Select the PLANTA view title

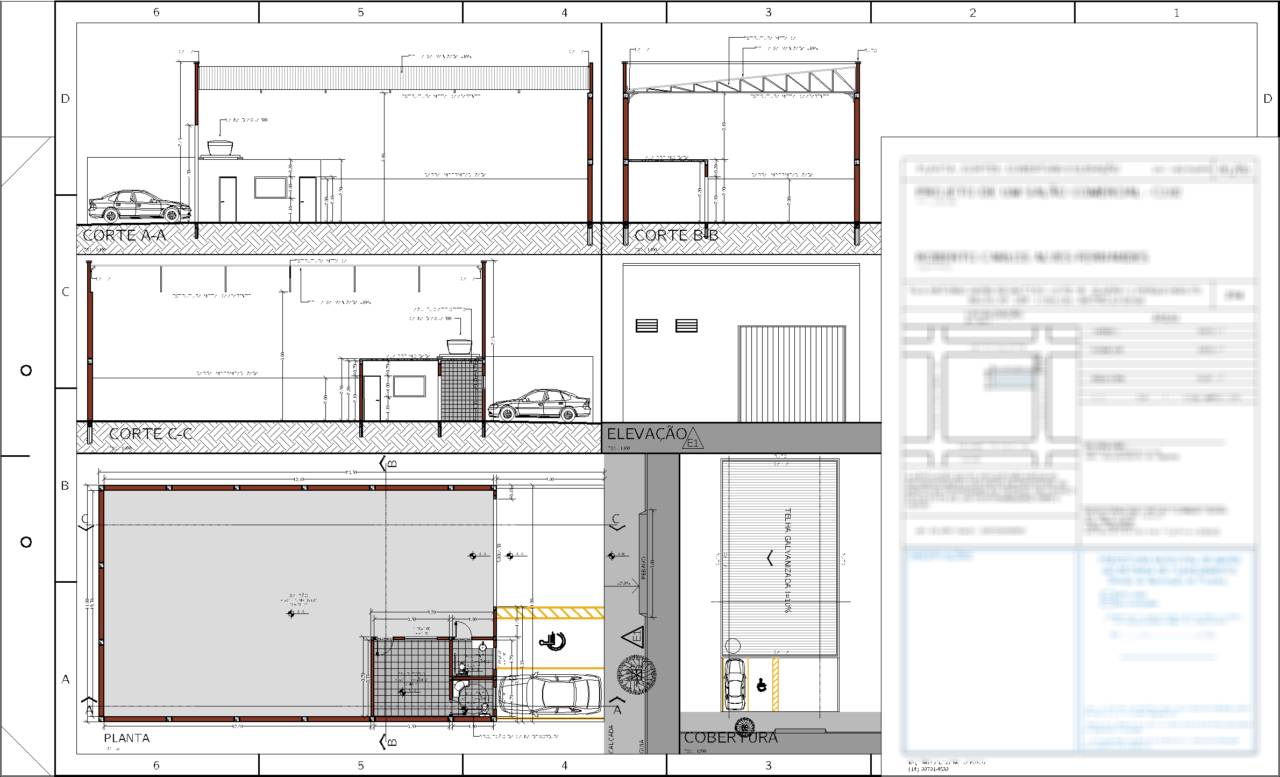point(127,738)
